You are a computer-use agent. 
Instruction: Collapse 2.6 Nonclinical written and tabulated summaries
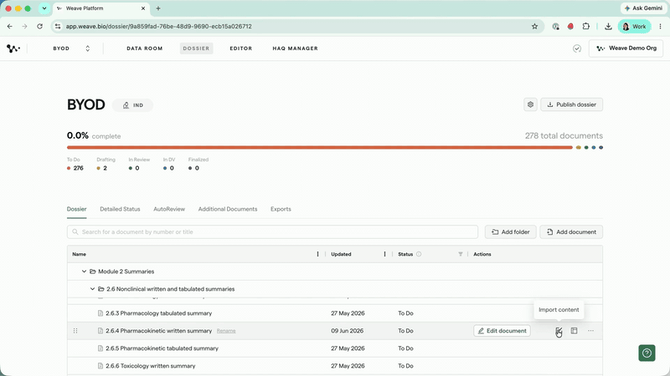click(92, 289)
